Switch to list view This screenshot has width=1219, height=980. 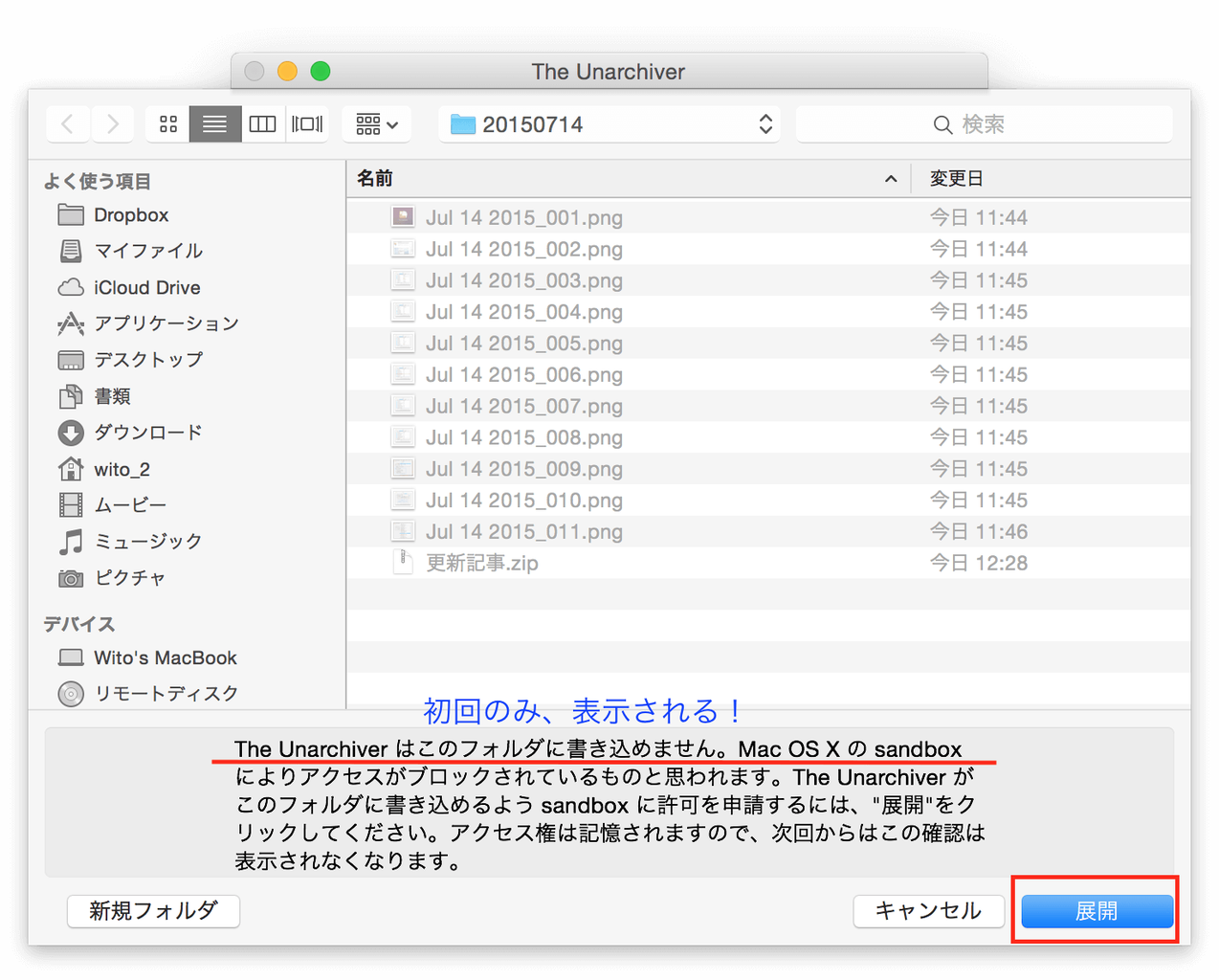pos(214,124)
